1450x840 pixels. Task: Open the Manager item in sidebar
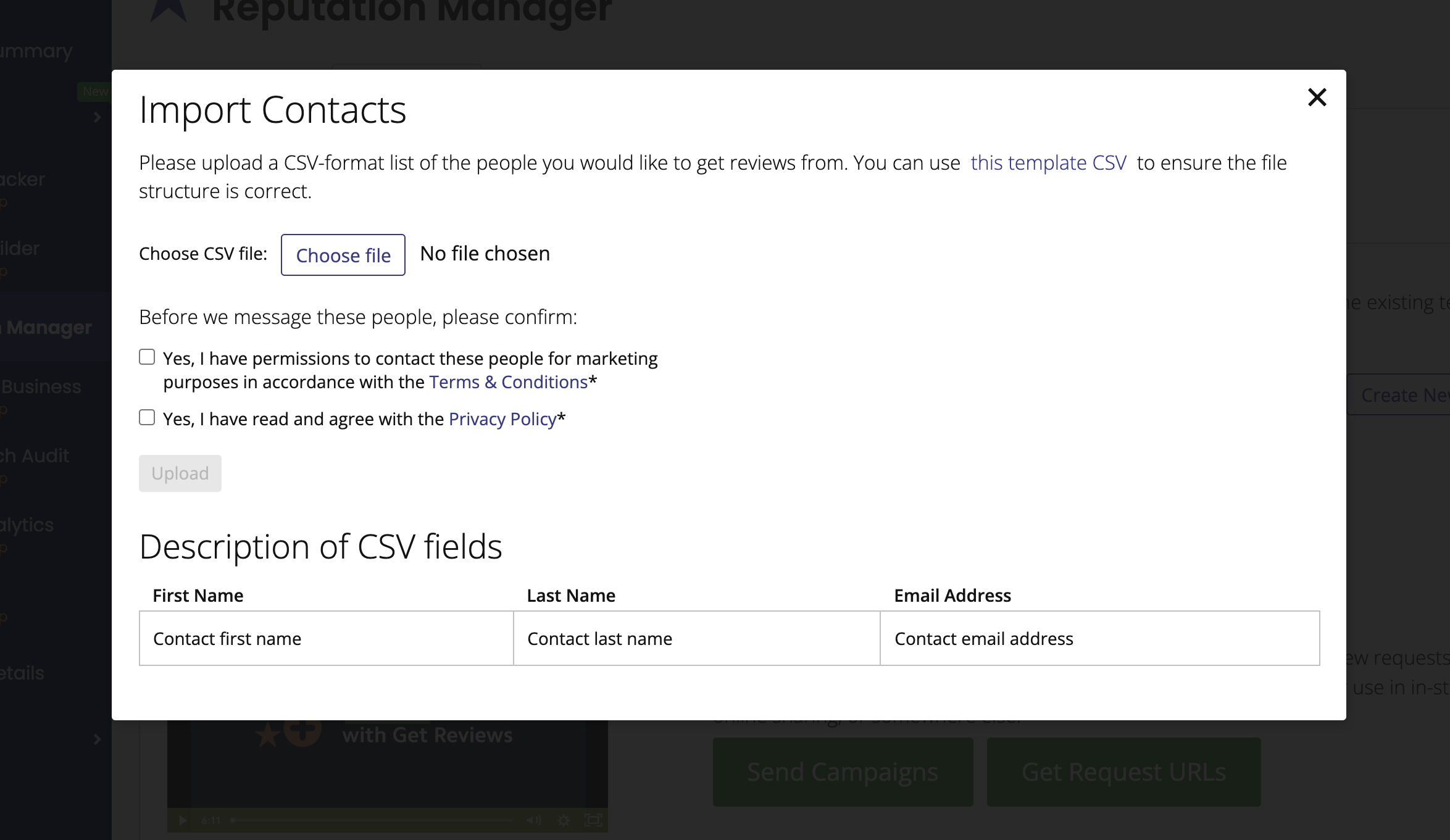coord(56,327)
